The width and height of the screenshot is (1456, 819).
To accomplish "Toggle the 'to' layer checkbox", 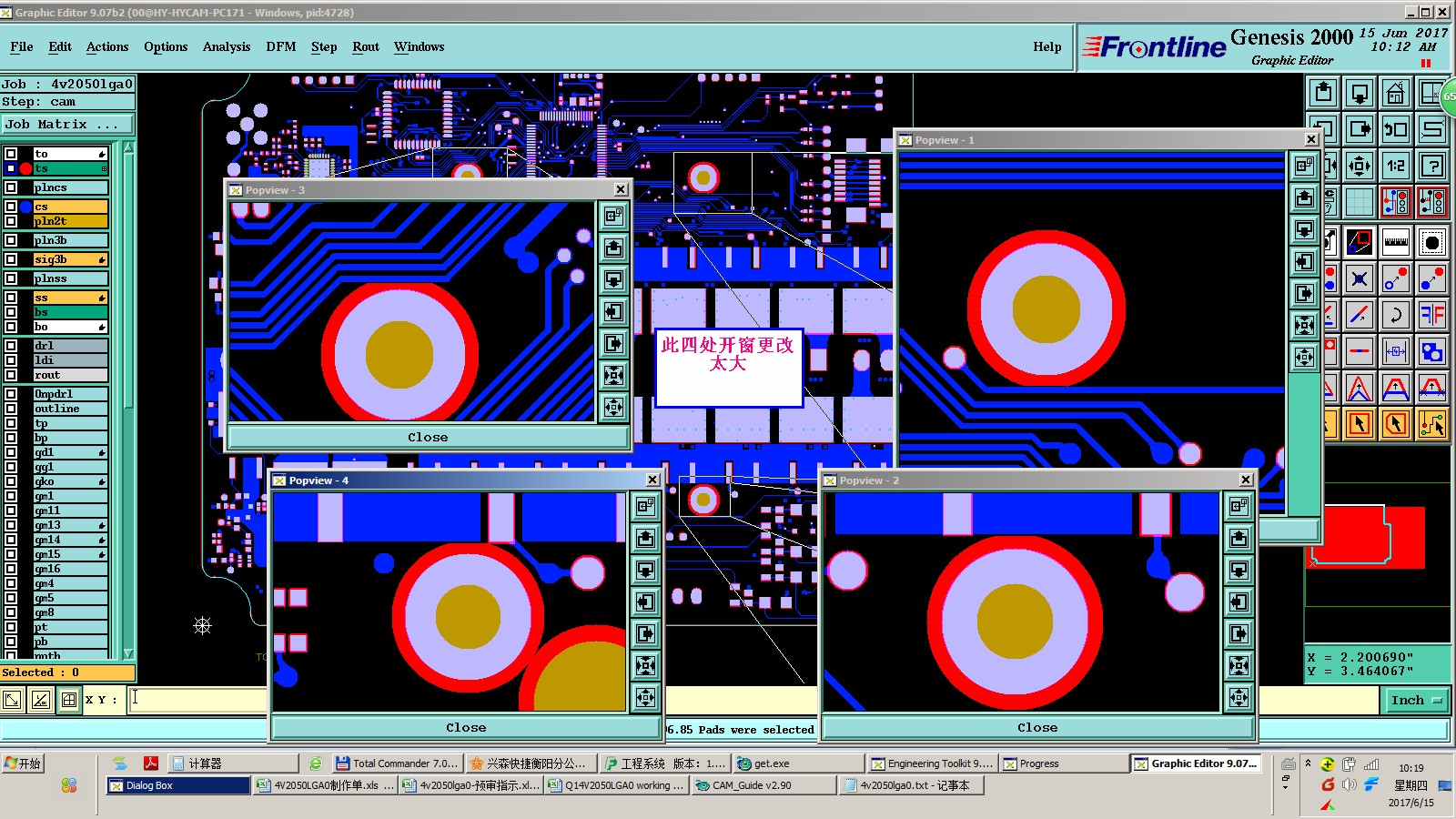I will (11, 154).
